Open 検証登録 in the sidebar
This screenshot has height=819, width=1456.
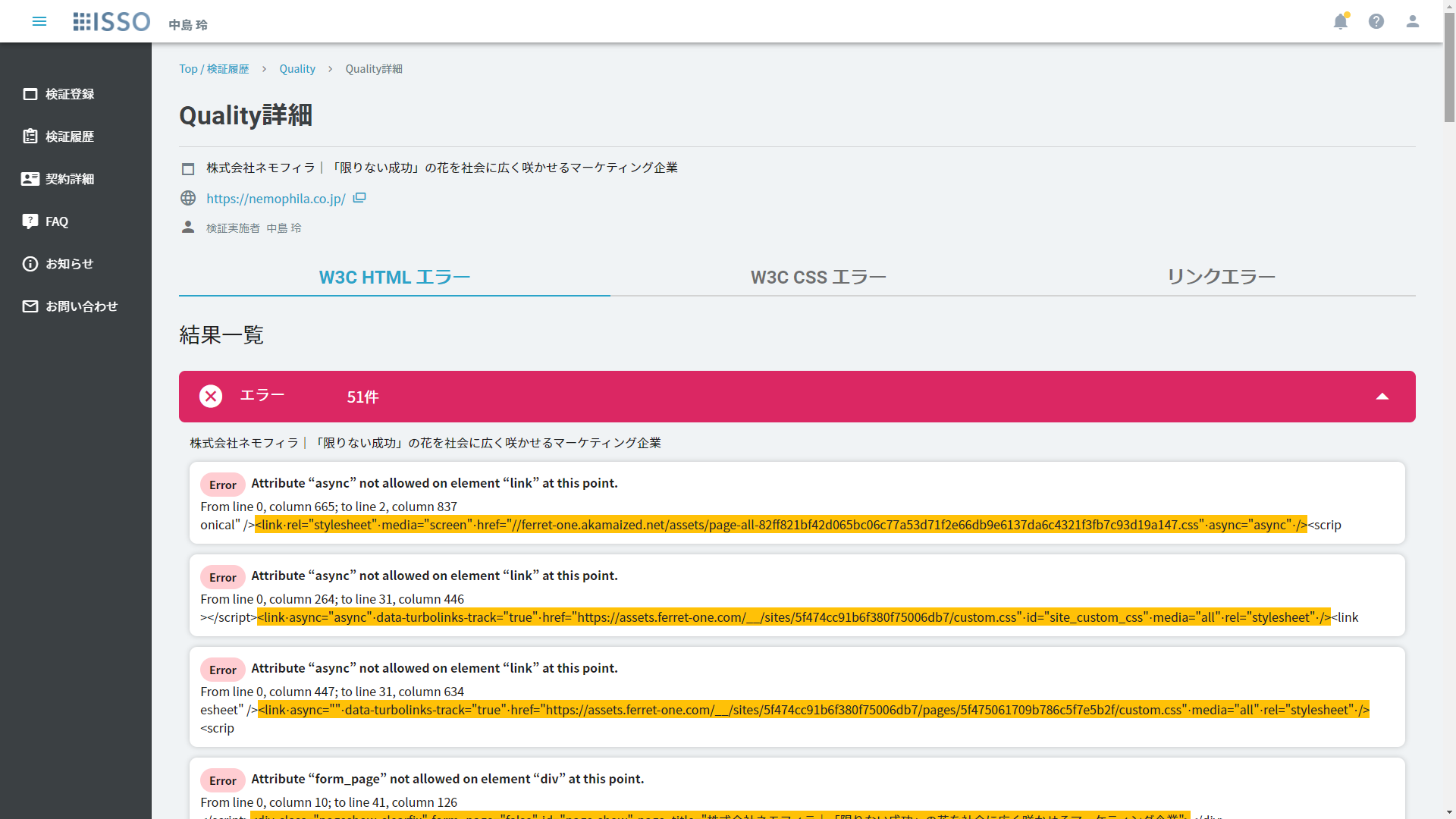(x=69, y=94)
